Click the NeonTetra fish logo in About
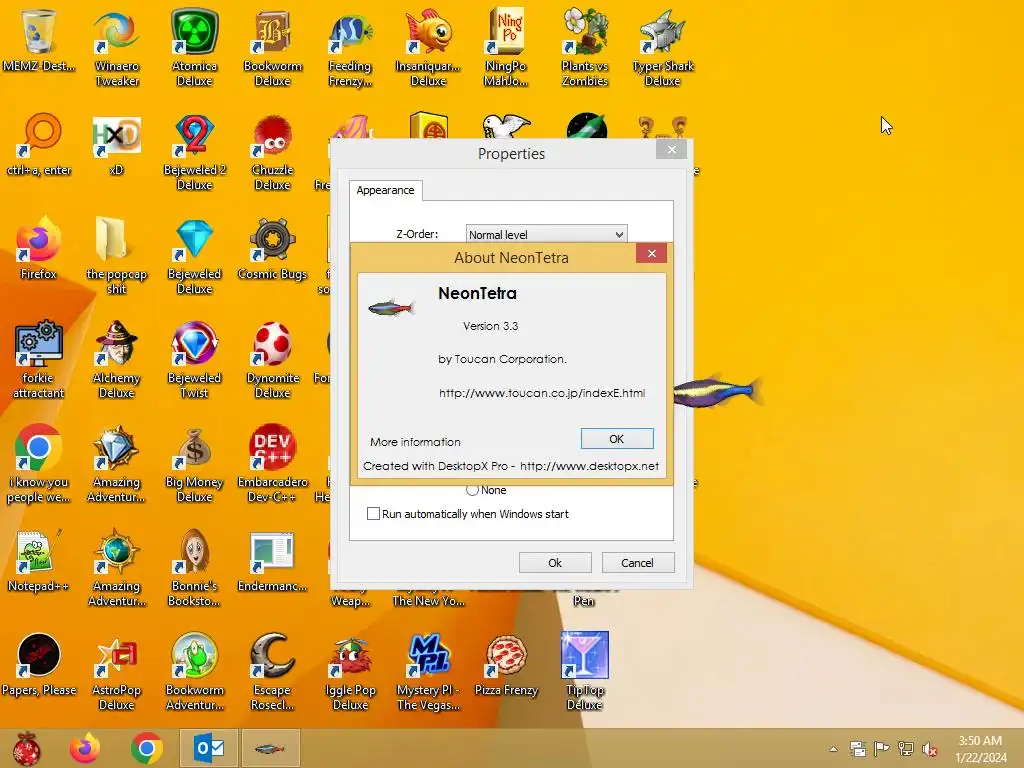This screenshot has height=768, width=1024. (391, 306)
